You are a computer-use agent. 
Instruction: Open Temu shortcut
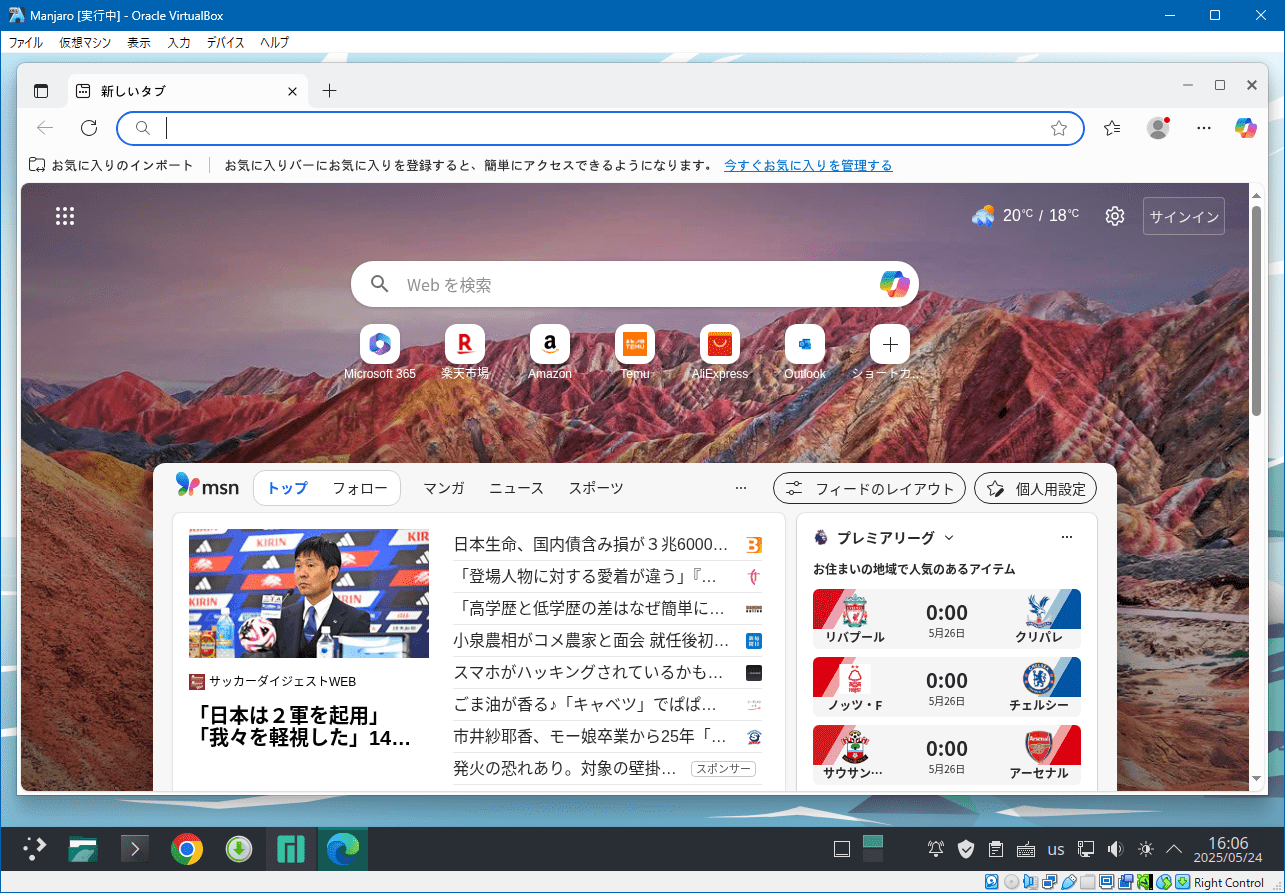click(635, 352)
